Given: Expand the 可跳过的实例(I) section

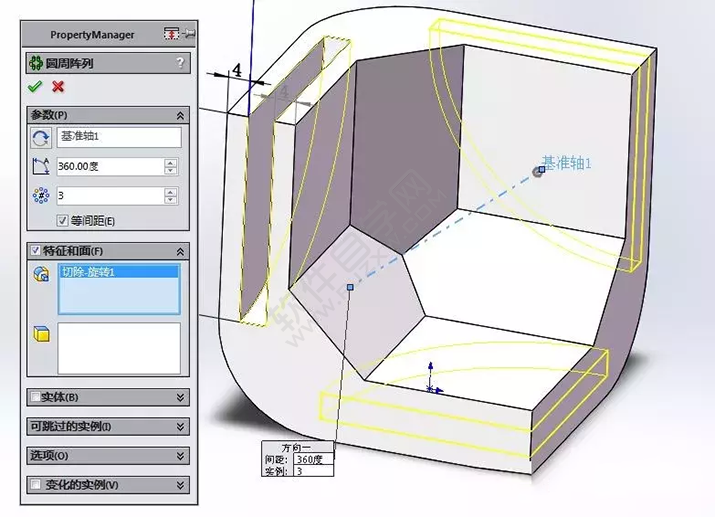Looking at the screenshot, I should [180, 426].
